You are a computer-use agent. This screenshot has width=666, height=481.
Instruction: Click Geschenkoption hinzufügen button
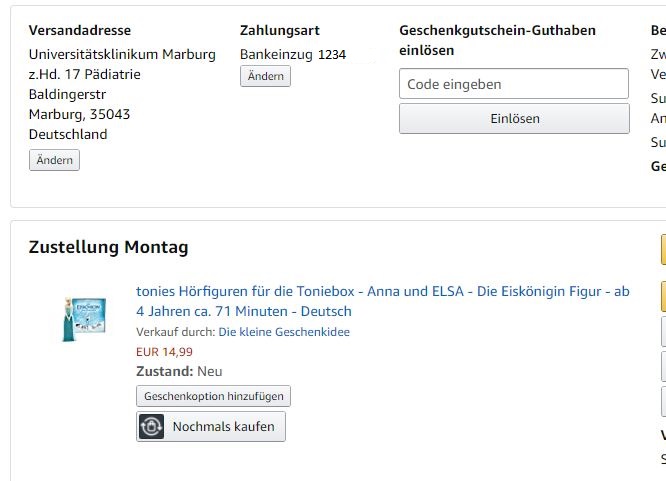point(214,396)
